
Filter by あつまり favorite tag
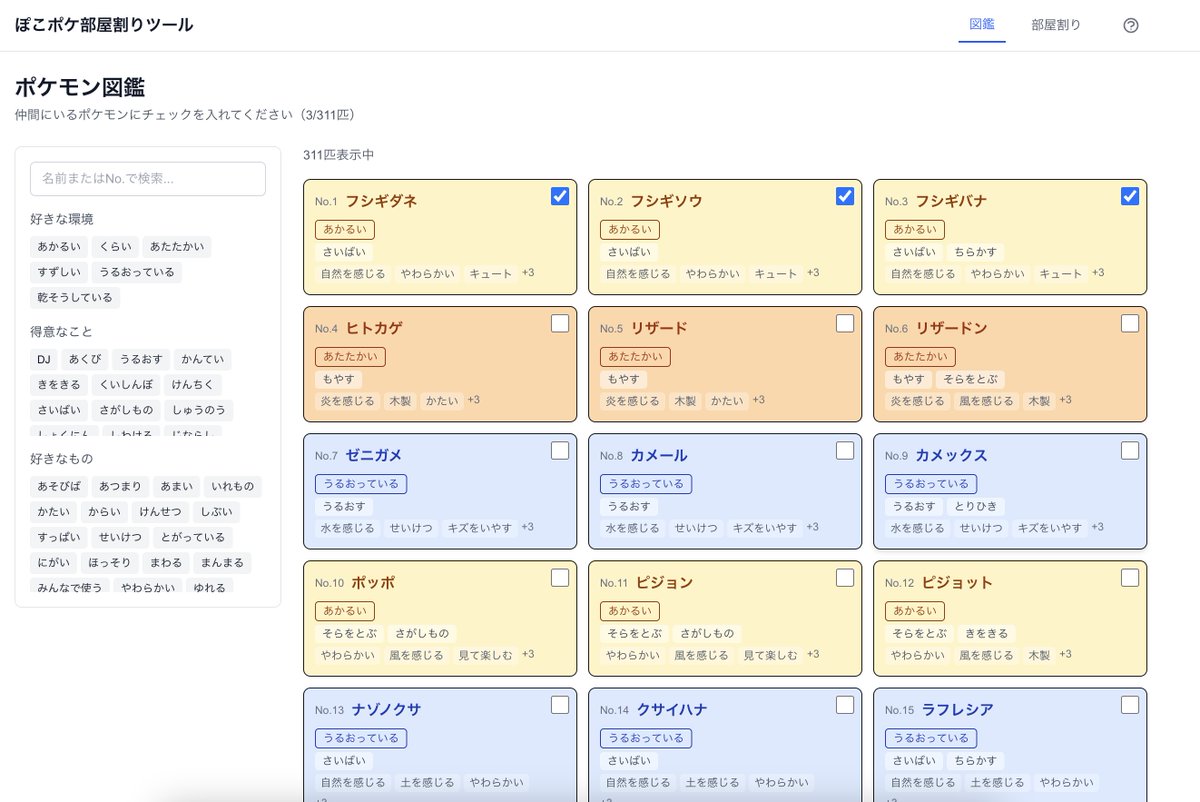pyautogui.click(x=121, y=487)
